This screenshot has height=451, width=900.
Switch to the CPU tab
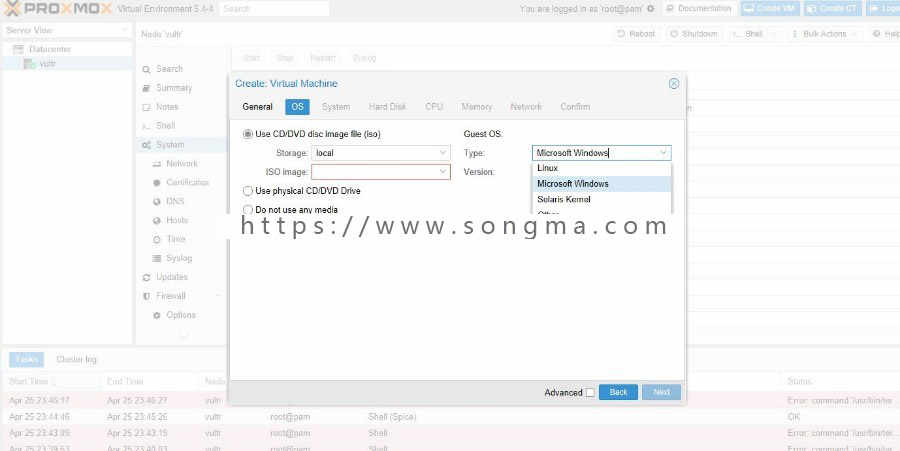click(434, 107)
